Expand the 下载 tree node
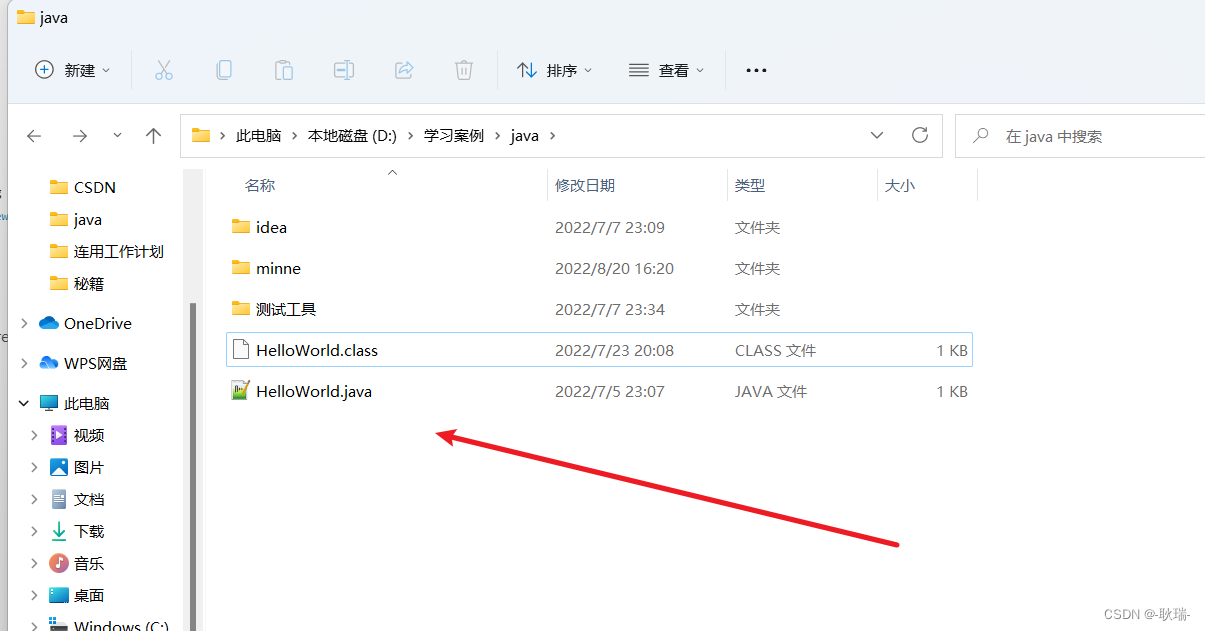The height and width of the screenshot is (631, 1205). [34, 531]
